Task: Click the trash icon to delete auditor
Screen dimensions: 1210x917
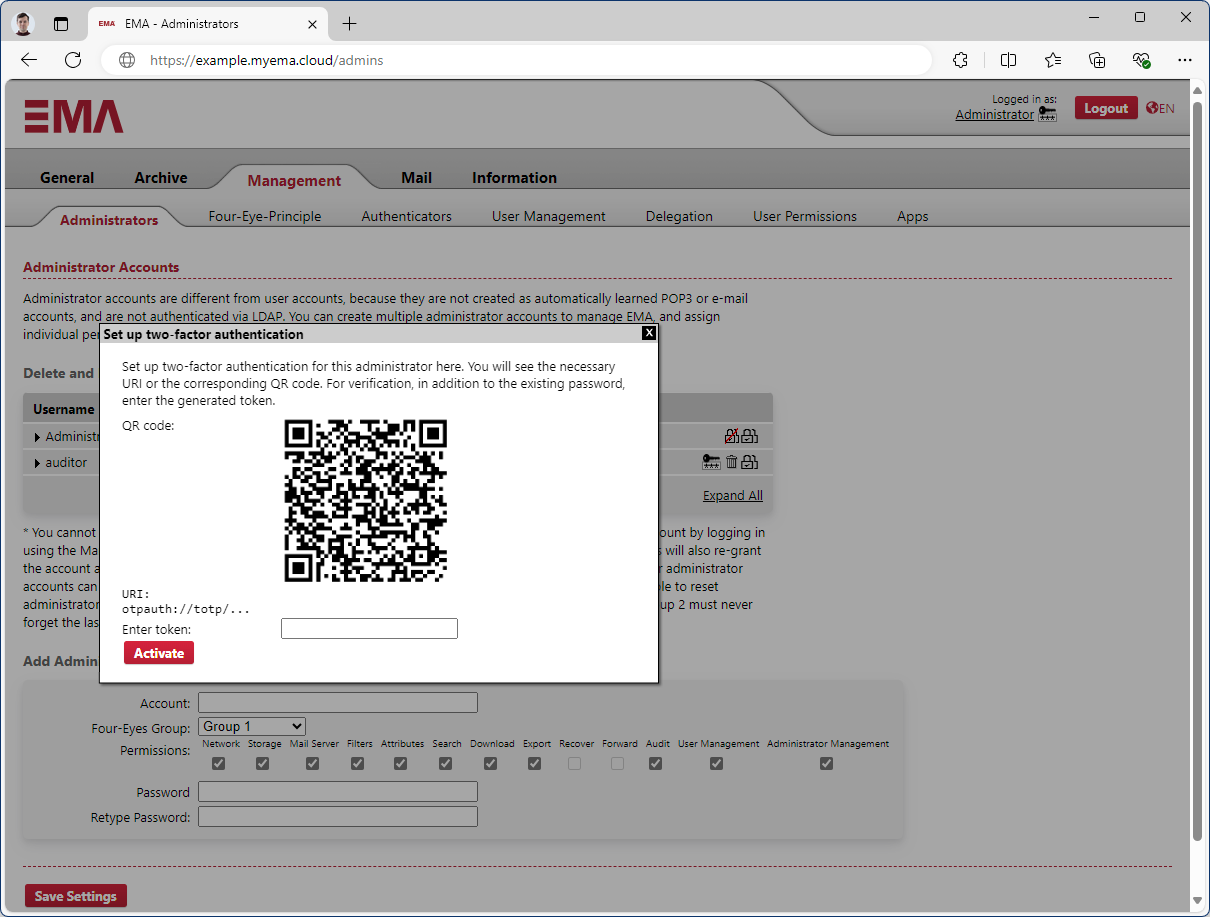Action: pyautogui.click(x=731, y=462)
